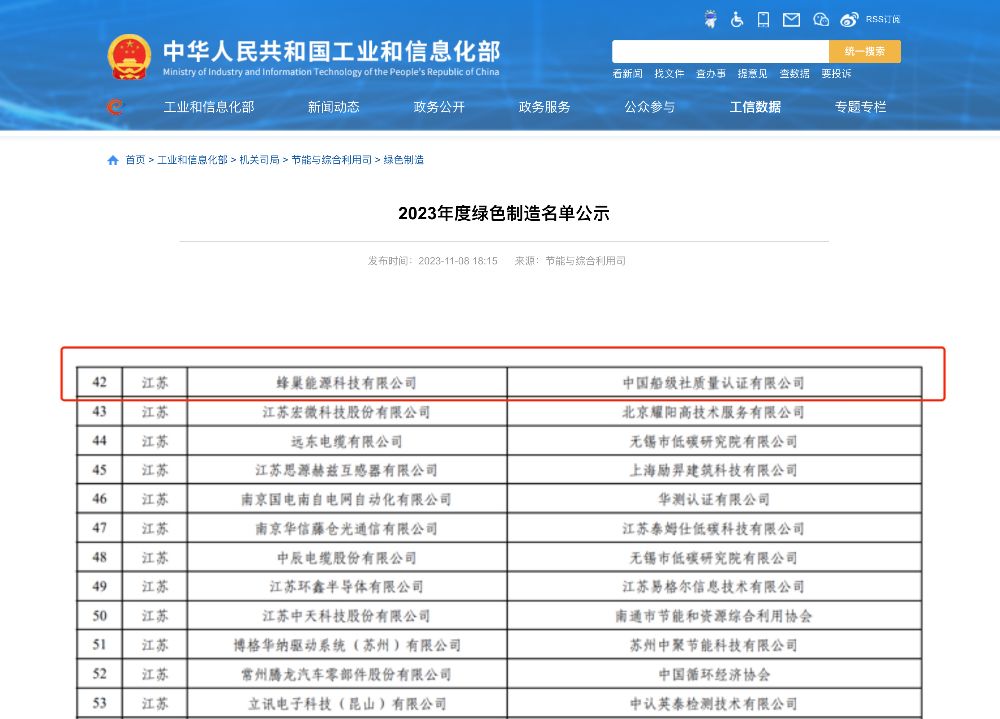
Task: Click table cell 江苏思源赫兹互感器有限公司
Action: click(347, 470)
